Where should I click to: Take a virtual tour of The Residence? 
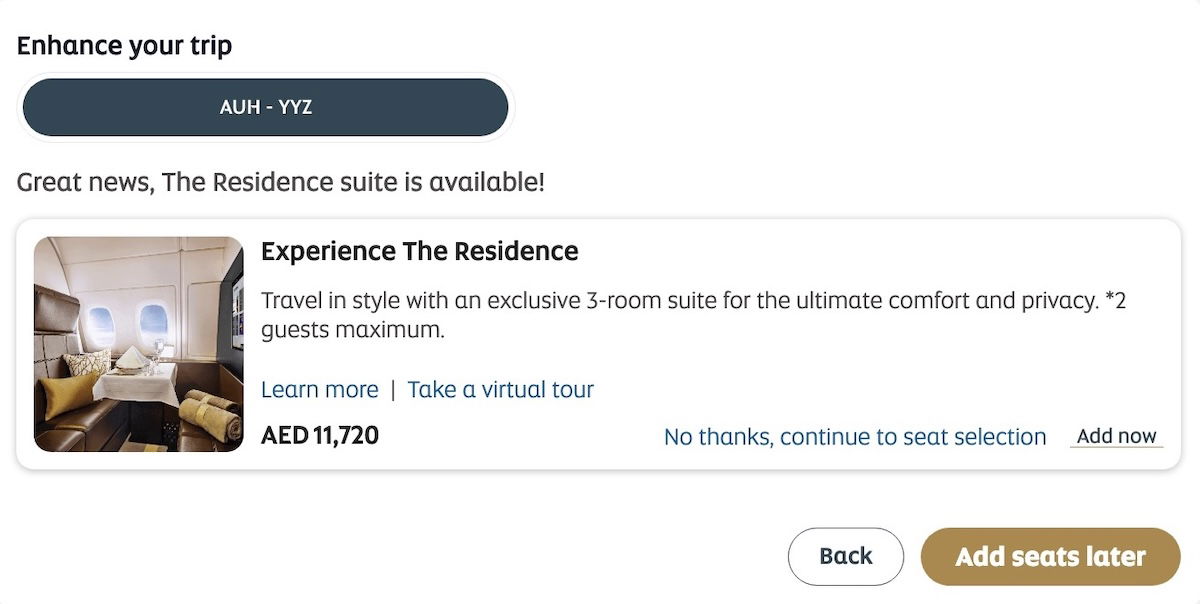coord(501,389)
